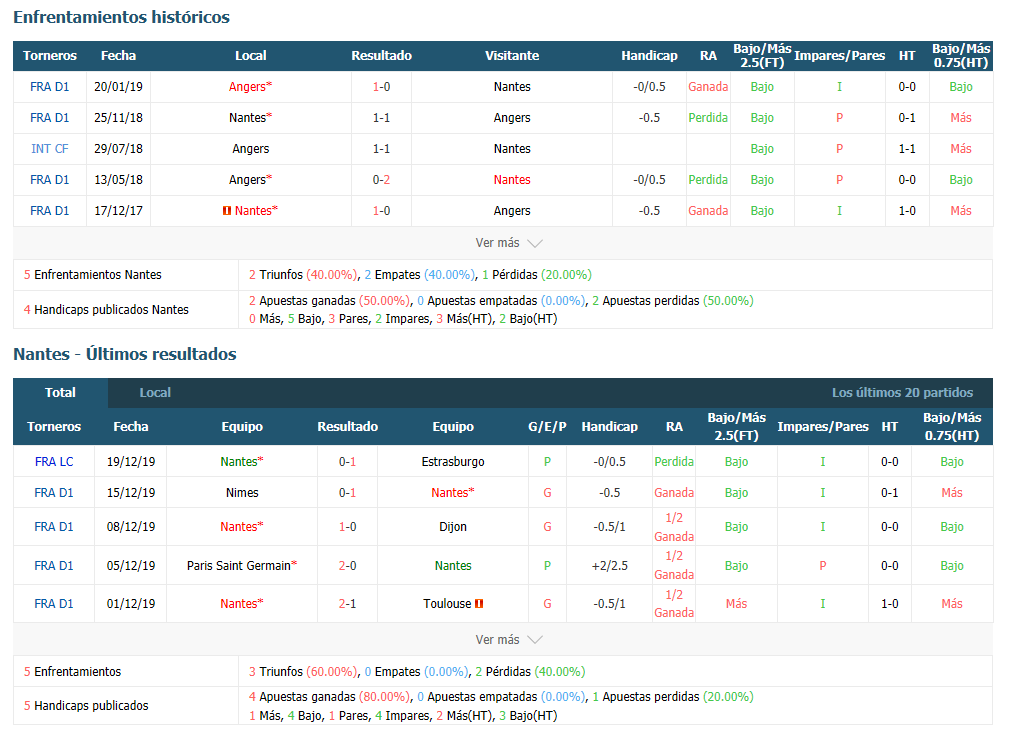Click the red card icon beside Nantes on 17/12/17
Image resolution: width=1015 pixels, height=733 pixels.
click(x=227, y=211)
